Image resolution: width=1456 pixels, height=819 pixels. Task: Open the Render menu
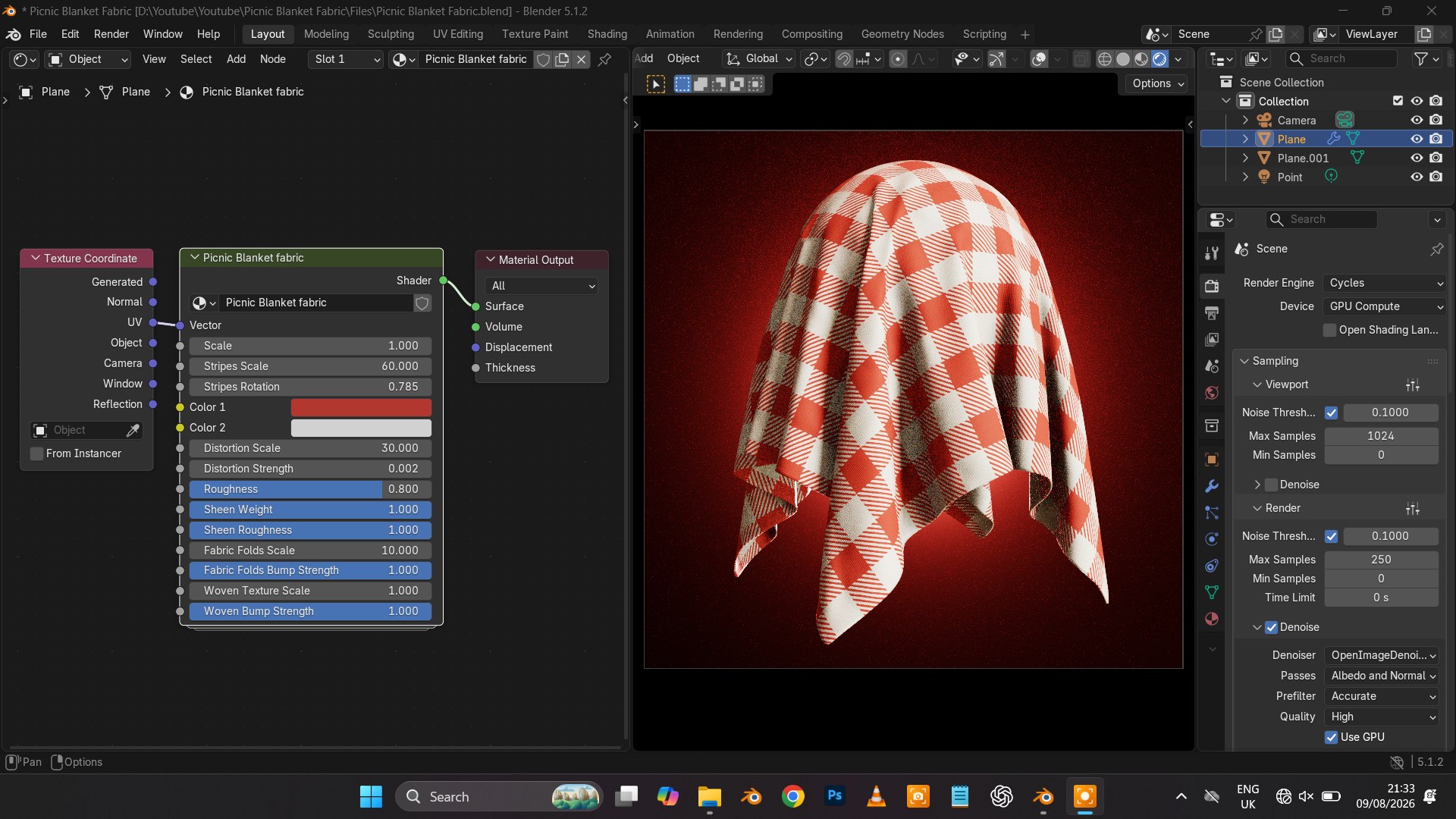point(111,34)
